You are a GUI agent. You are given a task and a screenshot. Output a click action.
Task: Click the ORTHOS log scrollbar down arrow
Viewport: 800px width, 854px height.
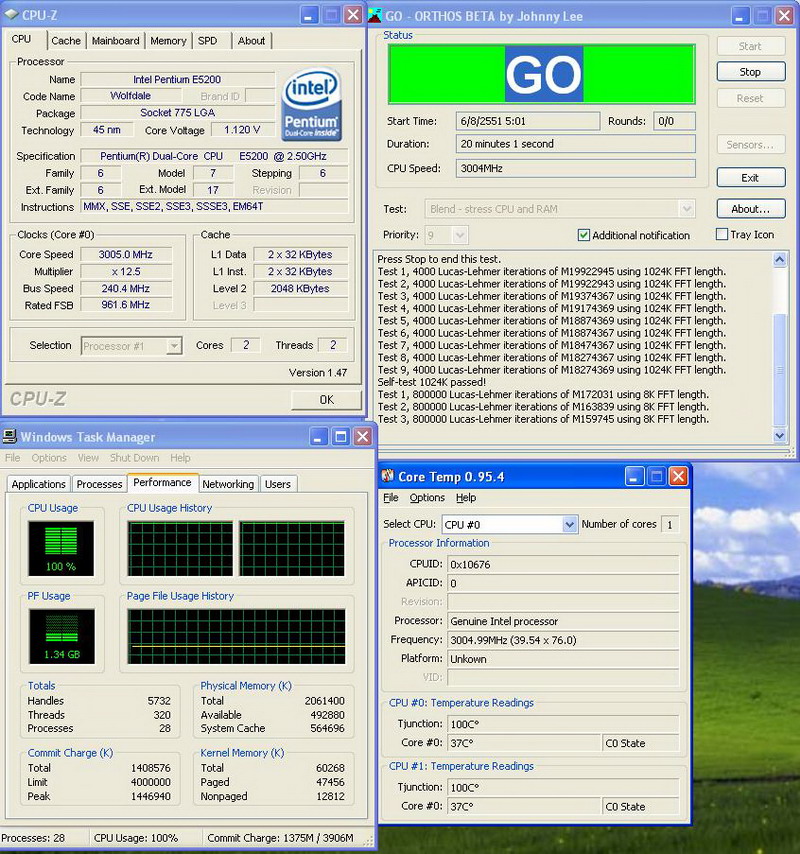pyautogui.click(x=780, y=435)
